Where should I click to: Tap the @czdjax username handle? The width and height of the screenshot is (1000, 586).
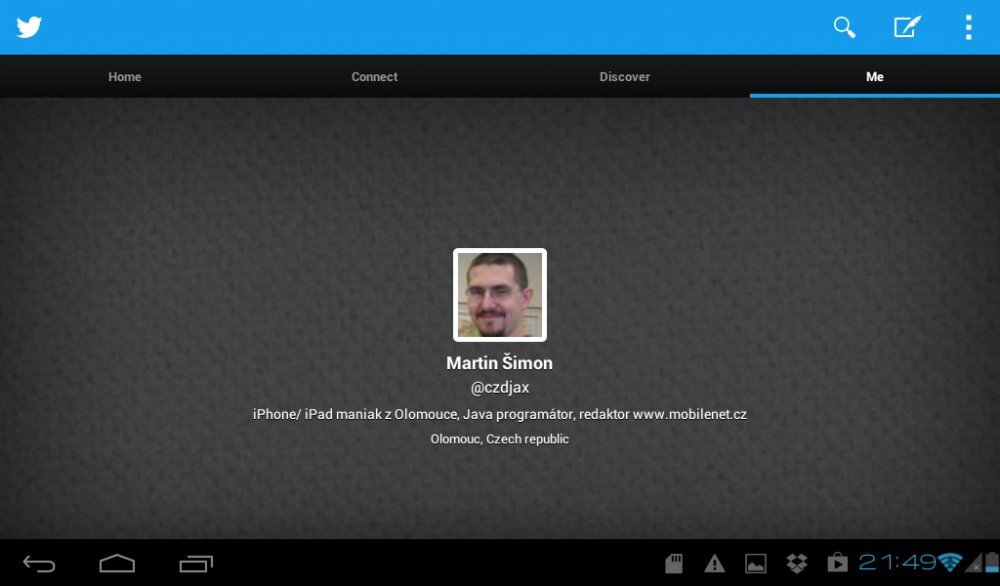500,388
